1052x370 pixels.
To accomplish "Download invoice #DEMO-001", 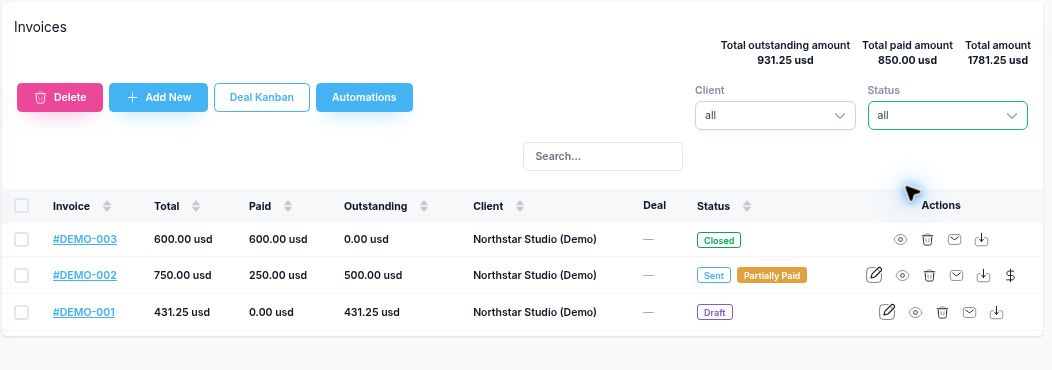I will pos(996,312).
